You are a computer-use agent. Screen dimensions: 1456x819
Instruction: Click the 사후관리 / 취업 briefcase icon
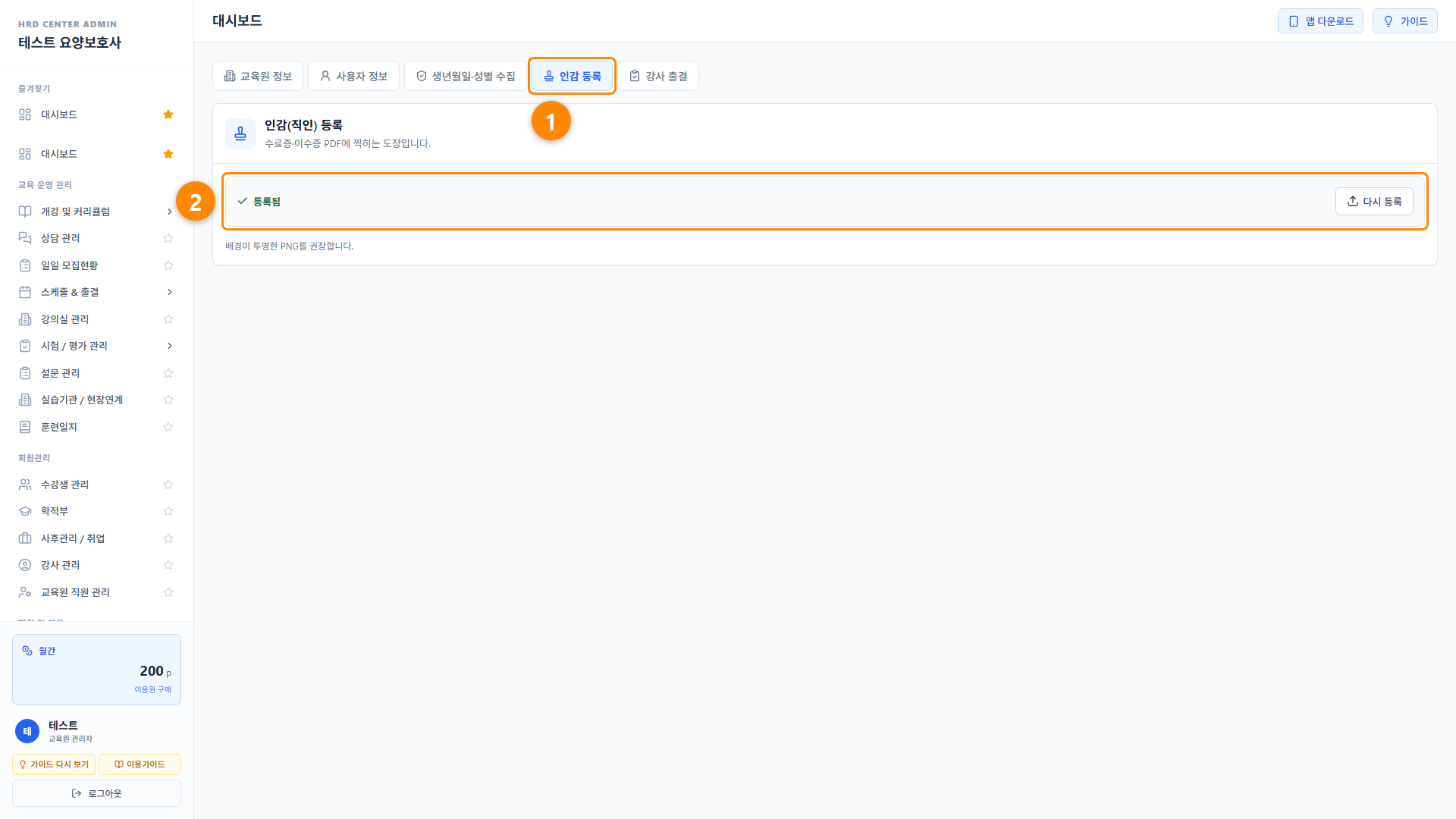tap(25, 538)
